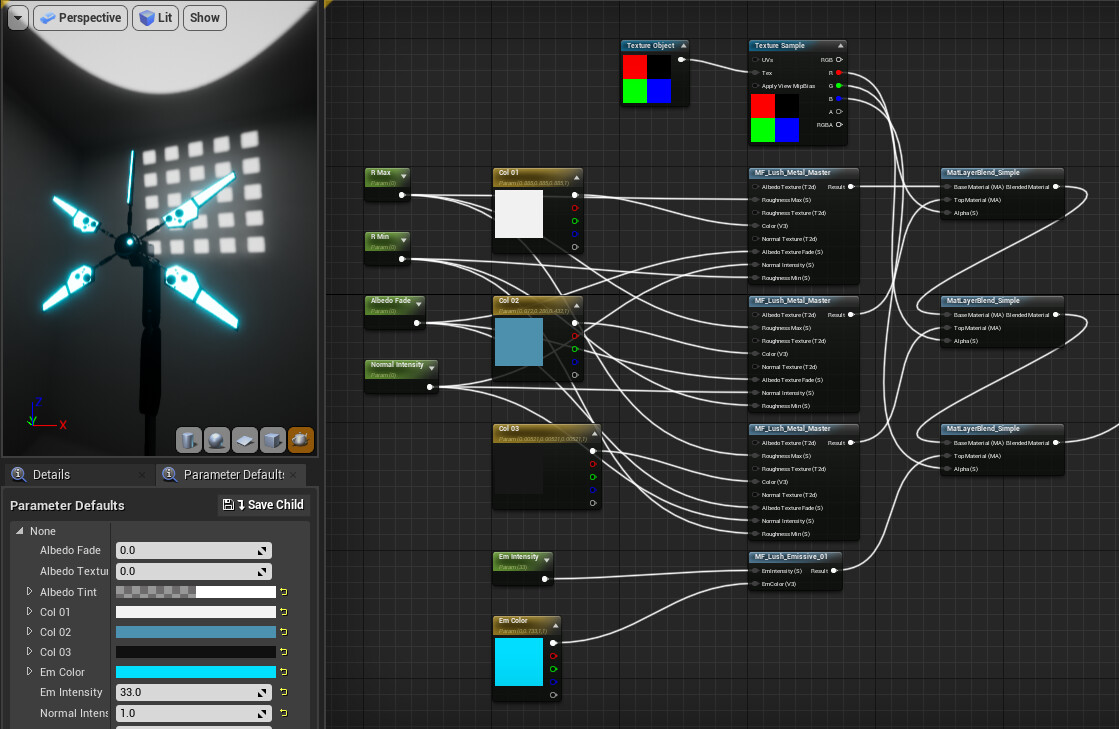Reset Em Color to its default value
Image resolution: width=1119 pixels, height=729 pixels.
coord(284,672)
